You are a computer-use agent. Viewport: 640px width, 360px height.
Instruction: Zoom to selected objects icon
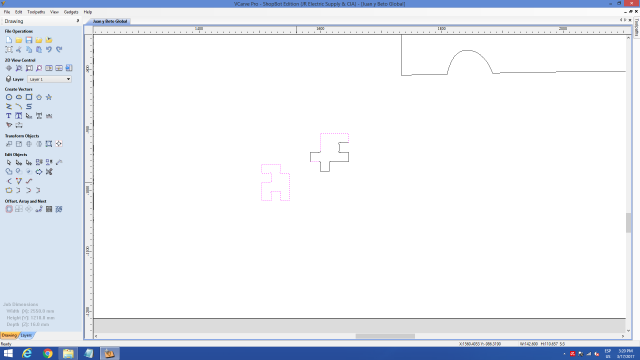point(39,68)
